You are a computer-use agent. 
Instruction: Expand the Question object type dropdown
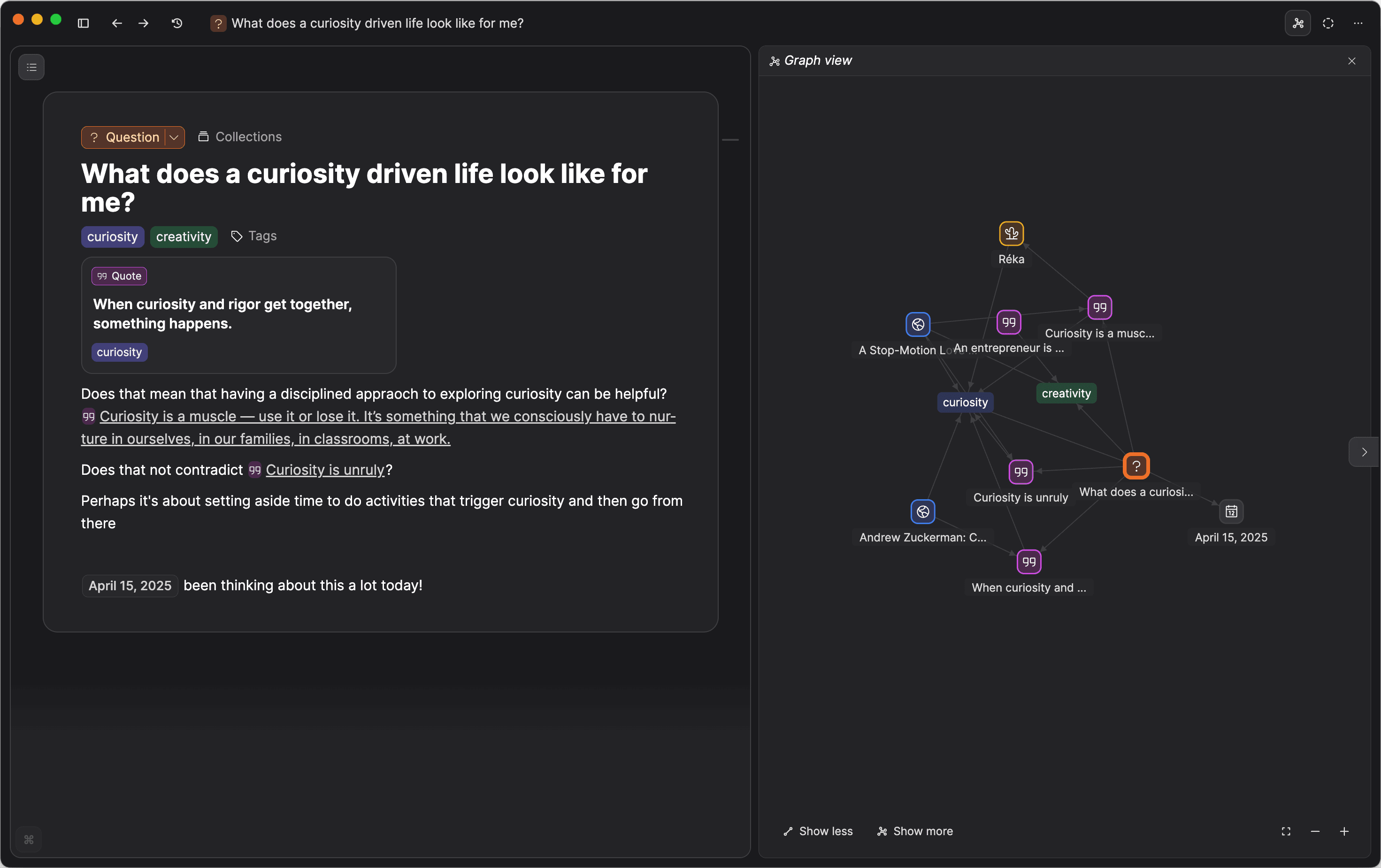(x=173, y=137)
